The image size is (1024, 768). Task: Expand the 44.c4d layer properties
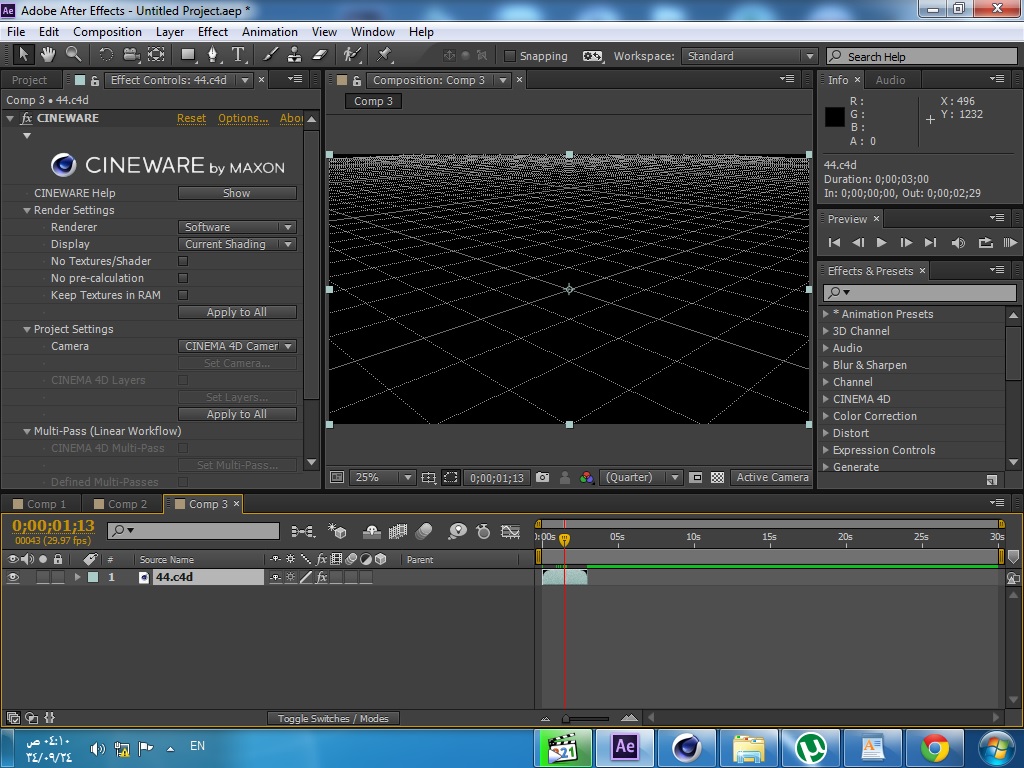pyautogui.click(x=77, y=577)
